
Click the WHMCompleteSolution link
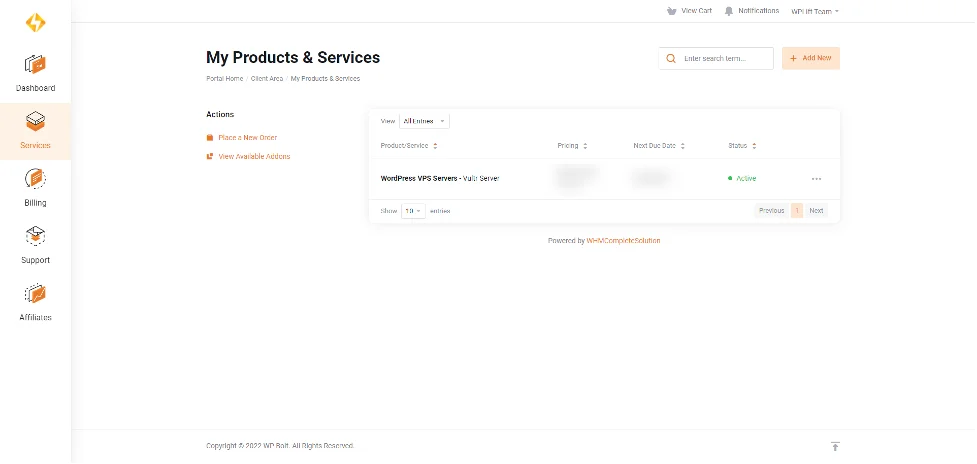[x=623, y=240]
